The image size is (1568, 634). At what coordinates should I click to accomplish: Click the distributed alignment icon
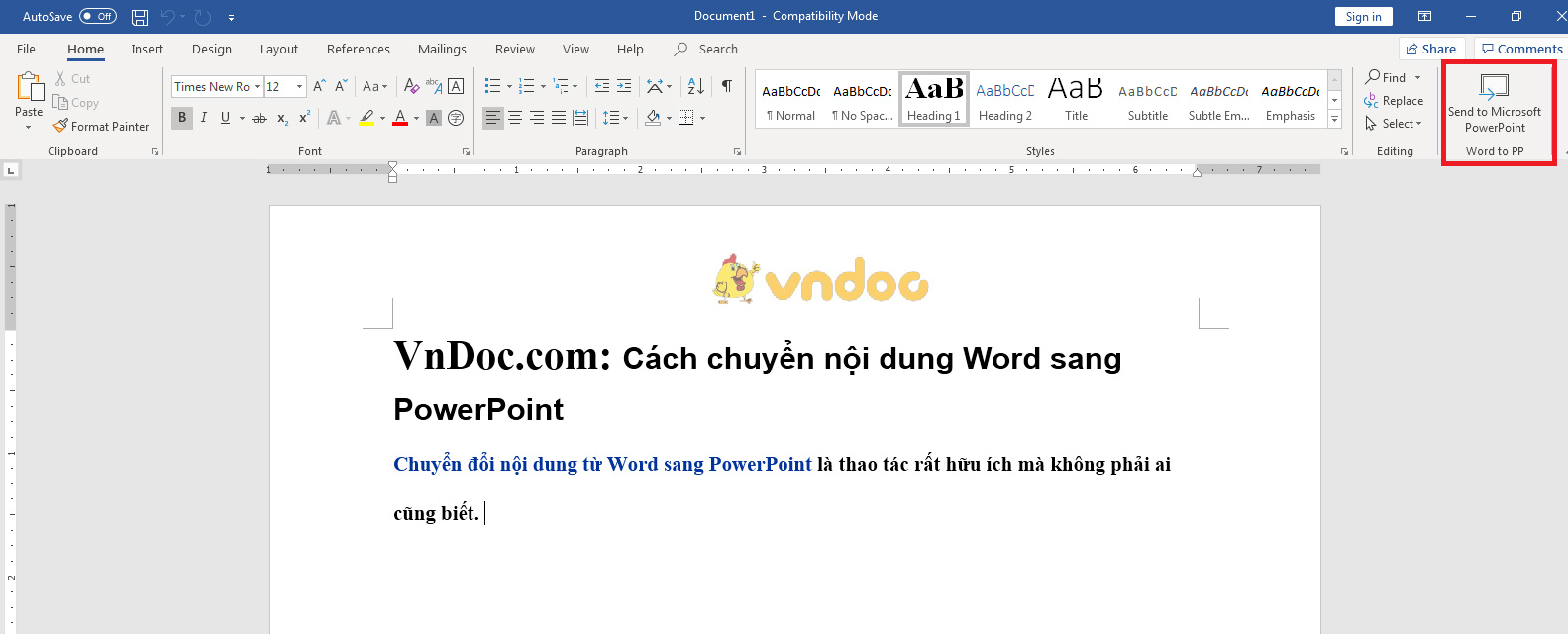pyautogui.click(x=580, y=118)
